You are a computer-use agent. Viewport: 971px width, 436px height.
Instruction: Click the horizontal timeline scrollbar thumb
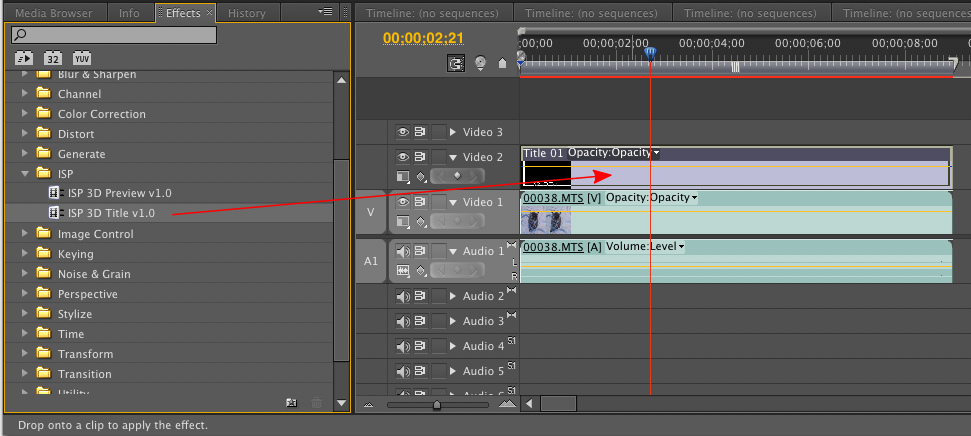558,404
